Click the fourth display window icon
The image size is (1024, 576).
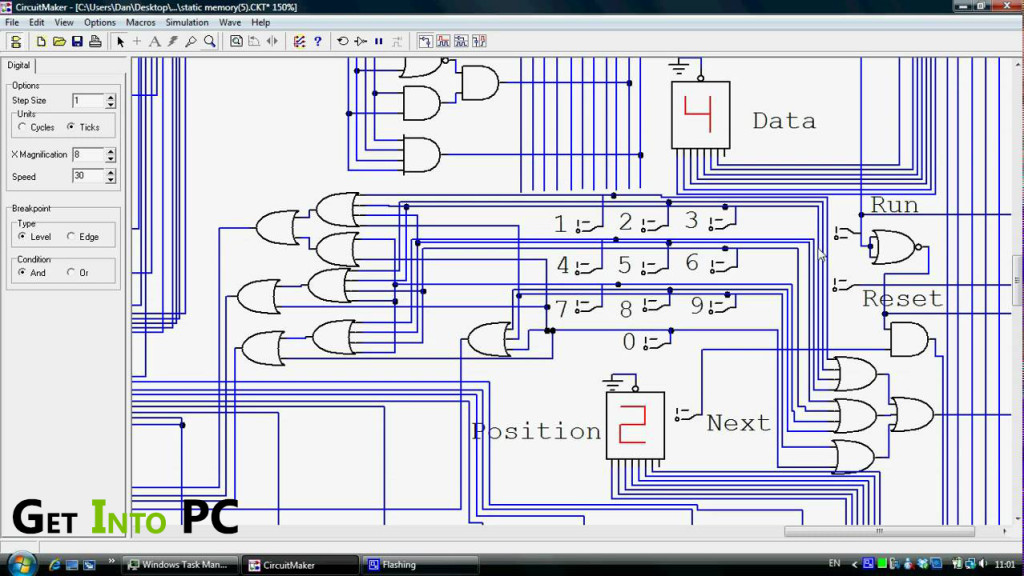click(479, 42)
